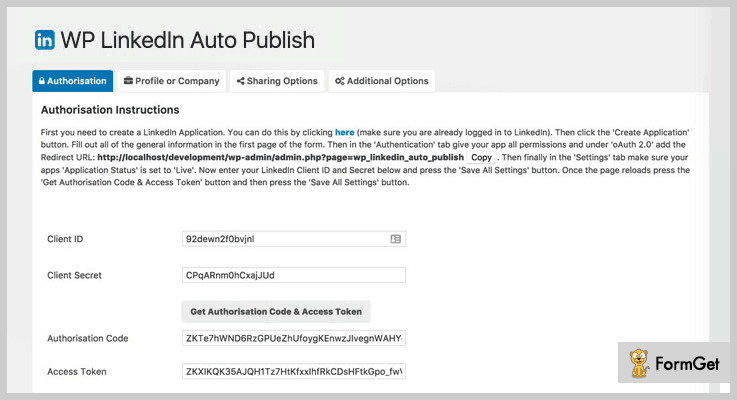Click the 'WP LinkedIn Auto Publish' title
The width and height of the screenshot is (737, 400).
tap(188, 40)
